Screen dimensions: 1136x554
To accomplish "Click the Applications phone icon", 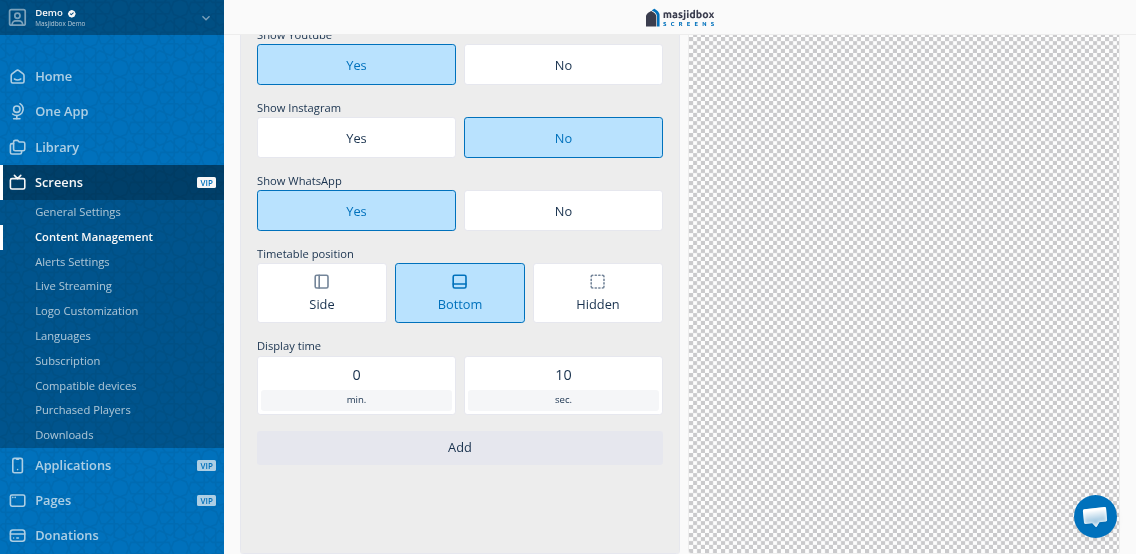I will 17,465.
